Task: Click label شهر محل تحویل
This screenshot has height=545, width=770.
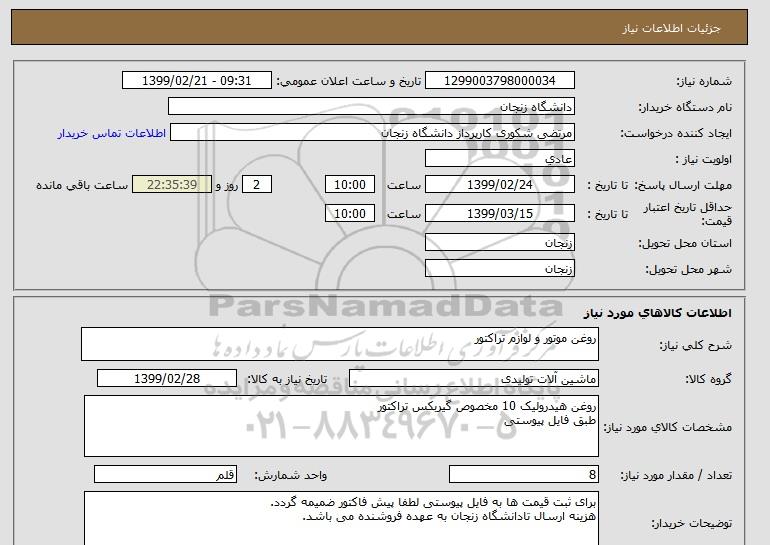Action: tap(688, 270)
